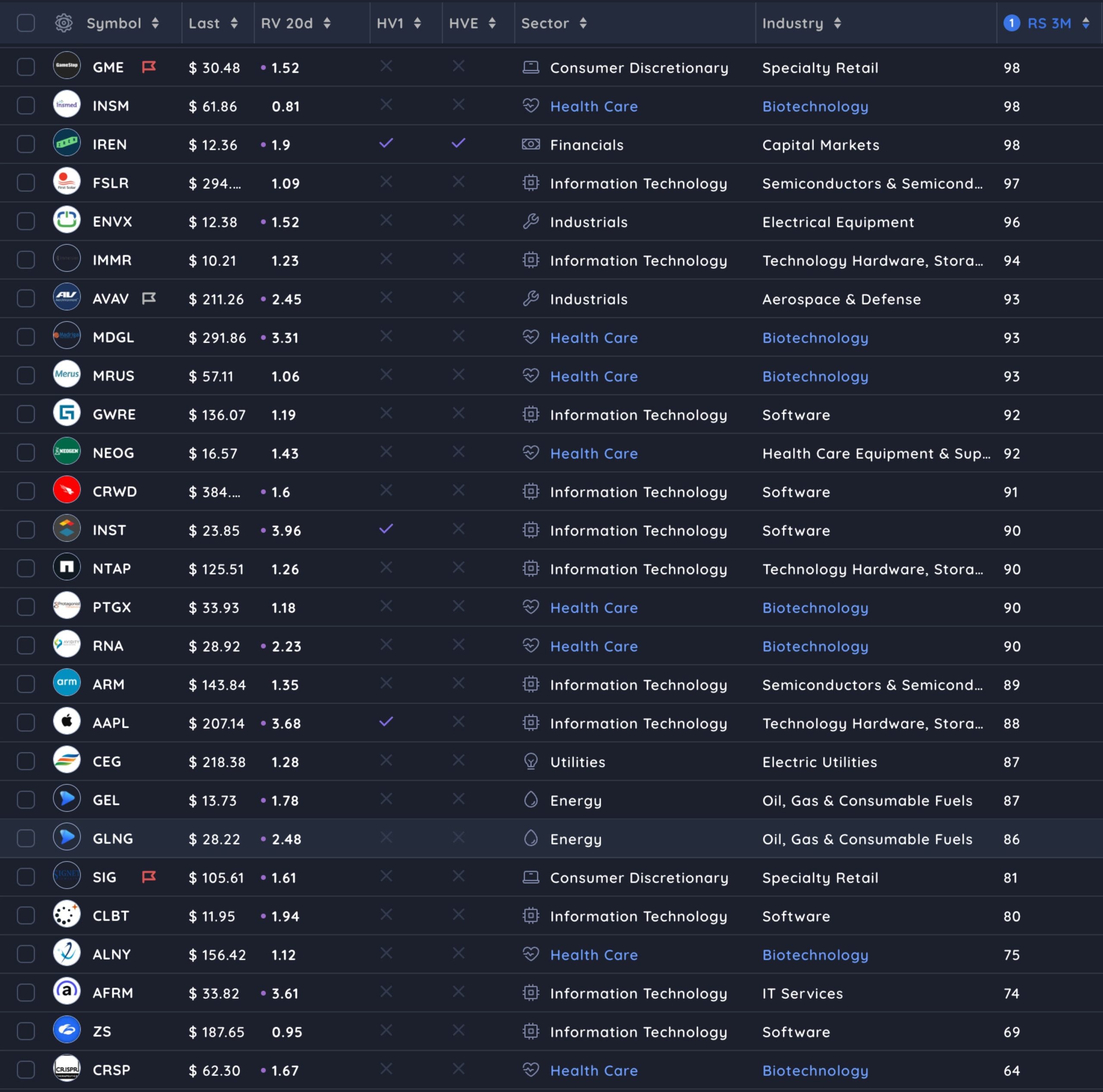Click the MRUS ticker symbol text
This screenshot has width=1103, height=1092.
tap(114, 376)
